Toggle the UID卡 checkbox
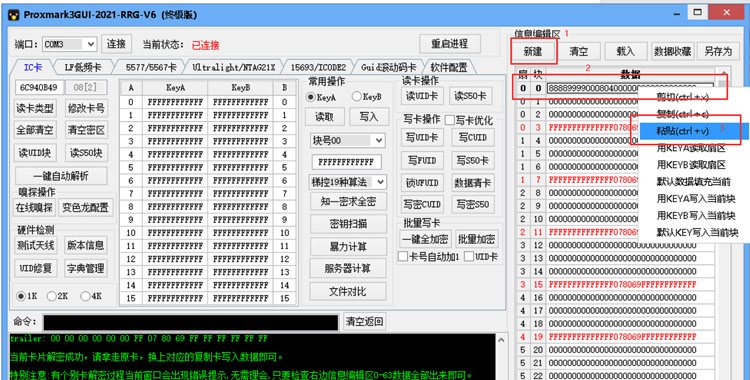Screen dimensions: 750x380 coord(469,257)
